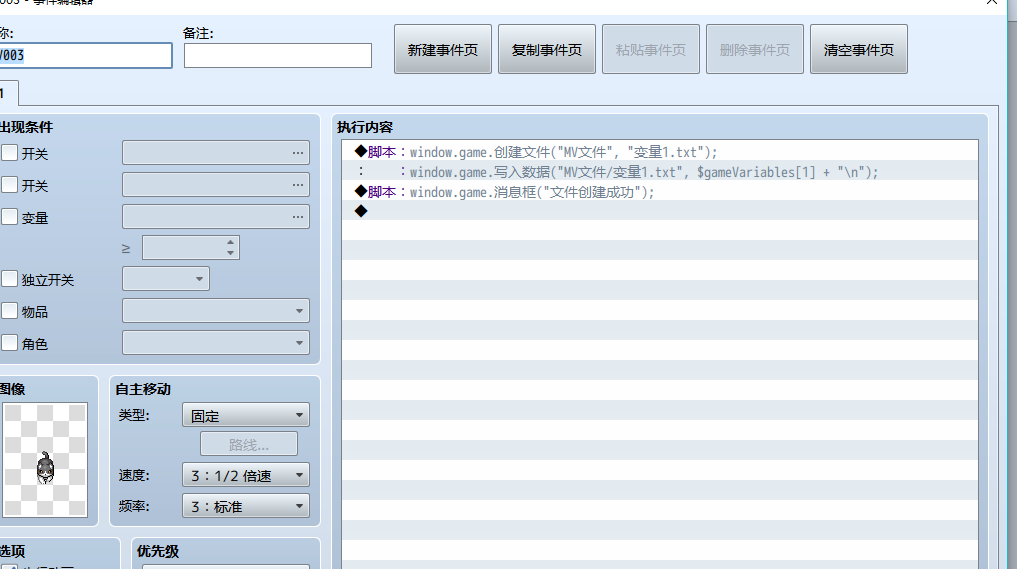
Task: Open the 角色 dropdown
Action: (x=215, y=343)
